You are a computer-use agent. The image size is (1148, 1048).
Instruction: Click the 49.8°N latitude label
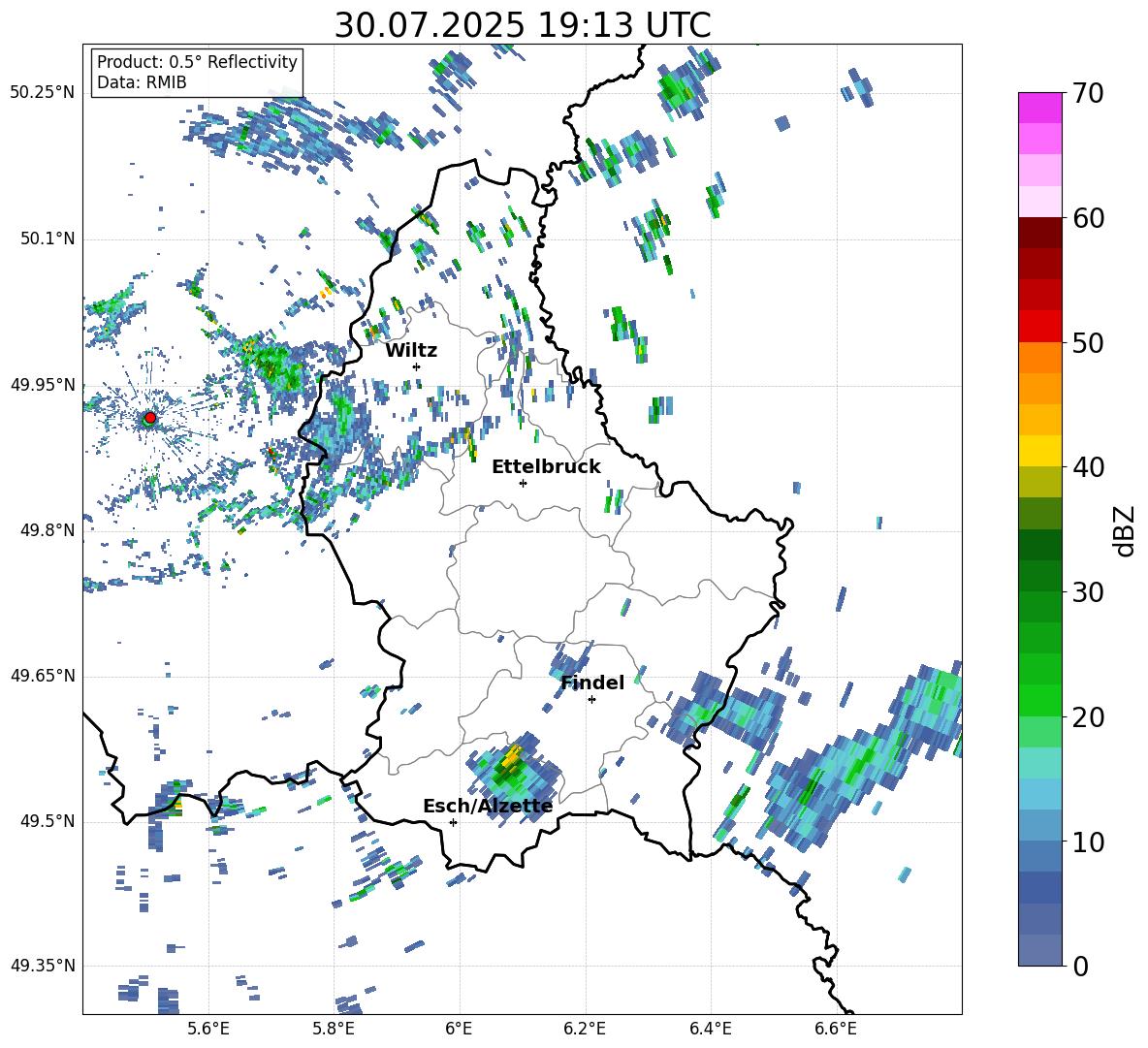48,530
